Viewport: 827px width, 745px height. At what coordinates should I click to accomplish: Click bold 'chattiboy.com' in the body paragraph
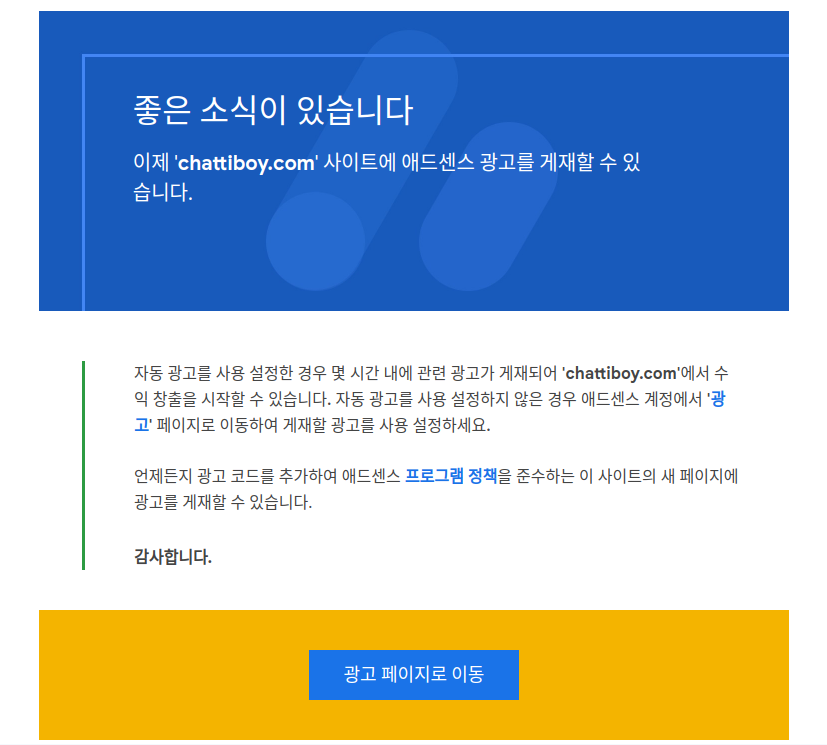click(x=620, y=373)
